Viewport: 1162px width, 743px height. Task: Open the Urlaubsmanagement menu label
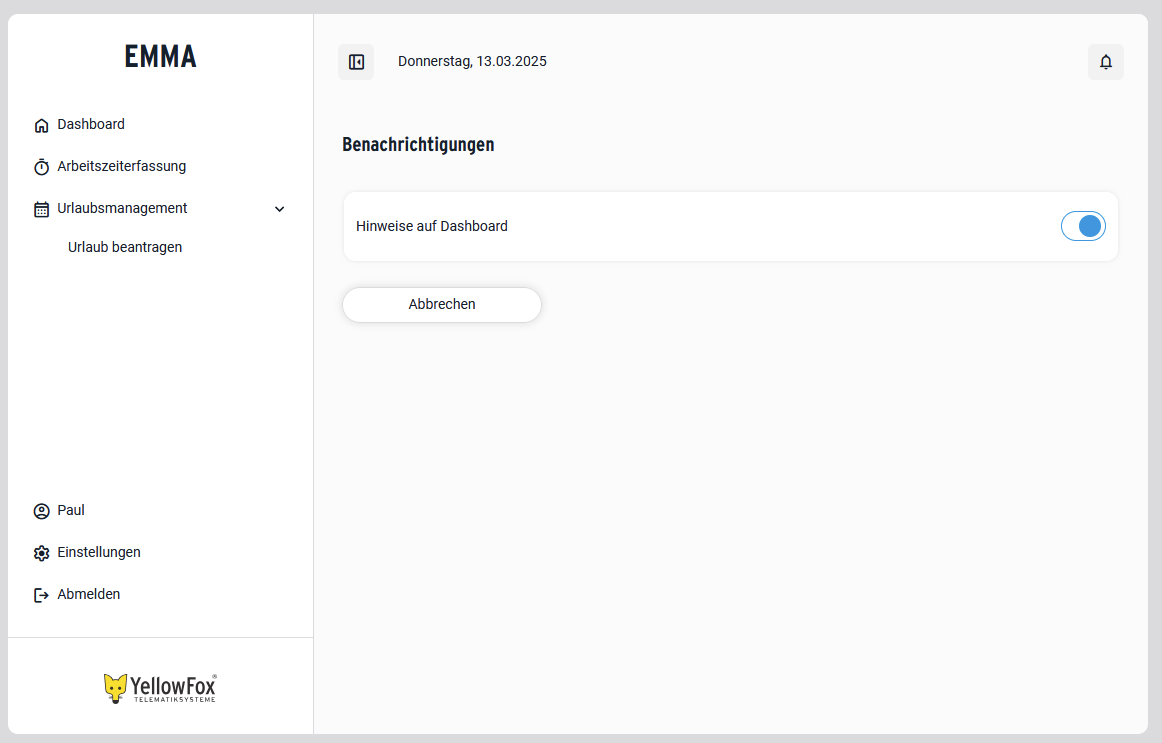point(122,208)
